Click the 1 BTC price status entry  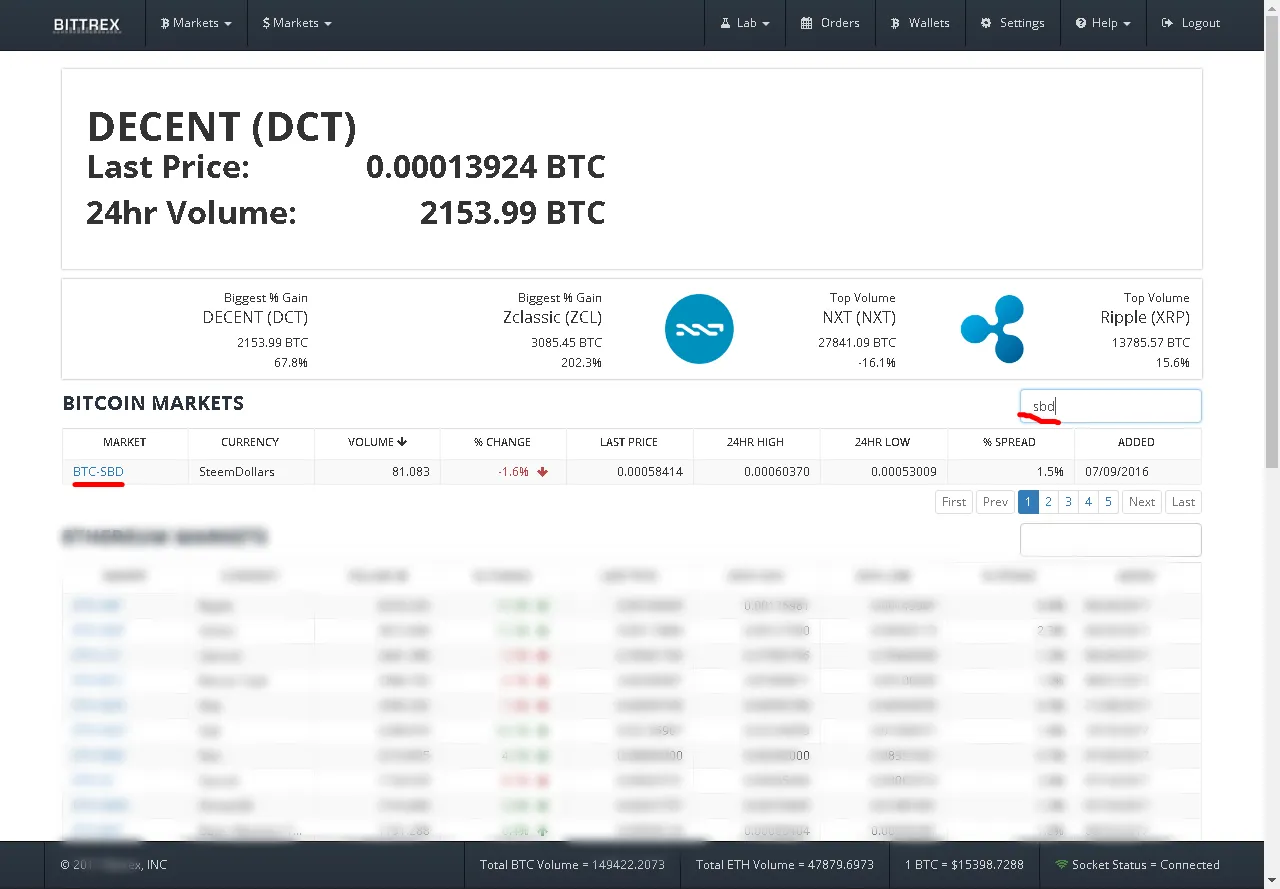click(965, 865)
